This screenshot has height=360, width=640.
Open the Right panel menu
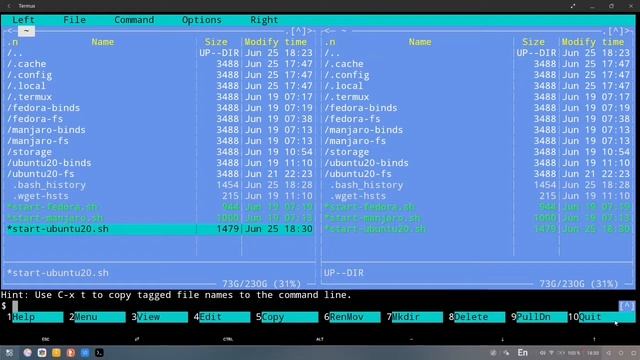[264, 20]
